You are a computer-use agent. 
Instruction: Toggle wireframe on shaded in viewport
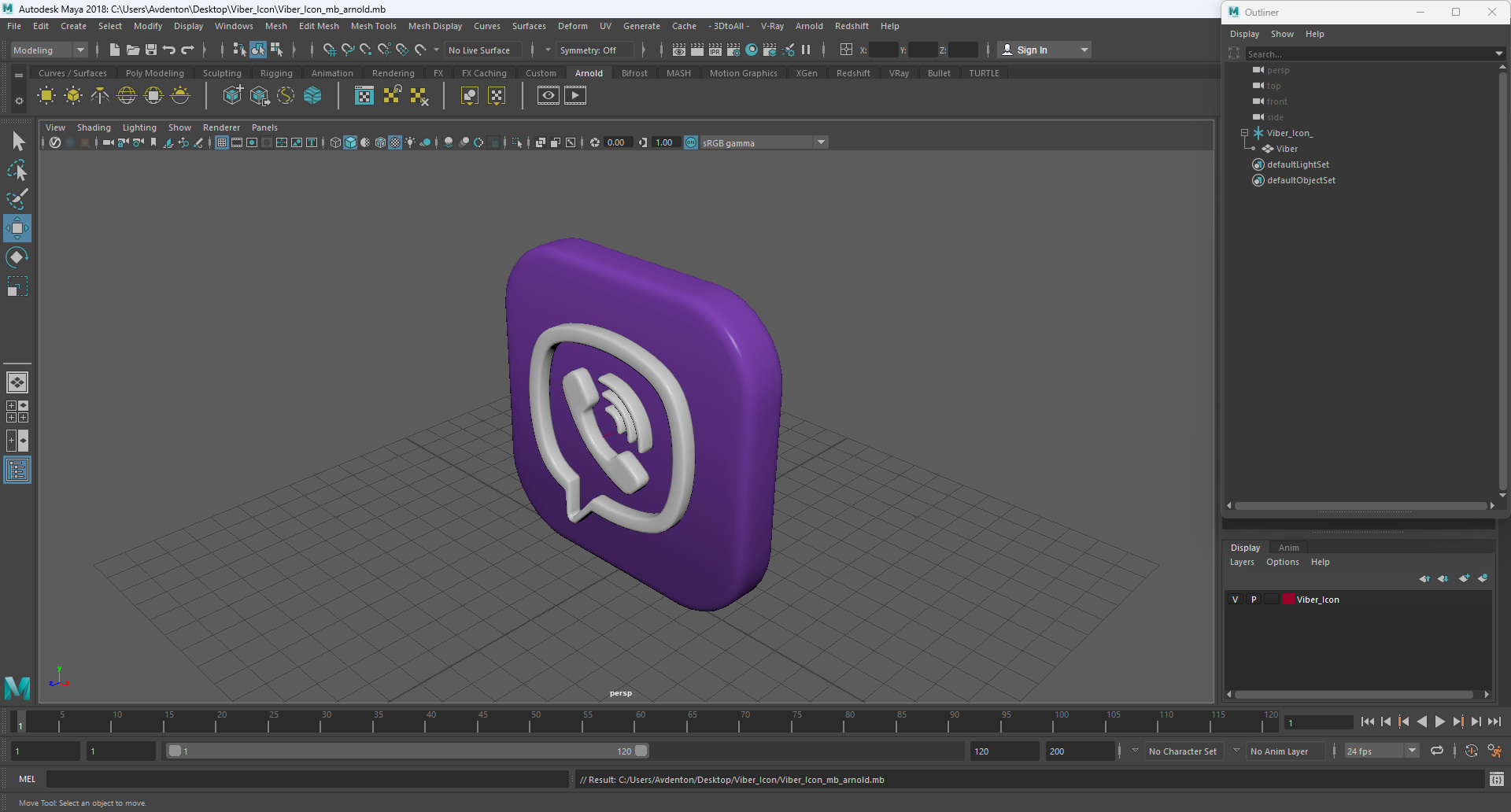[381, 142]
